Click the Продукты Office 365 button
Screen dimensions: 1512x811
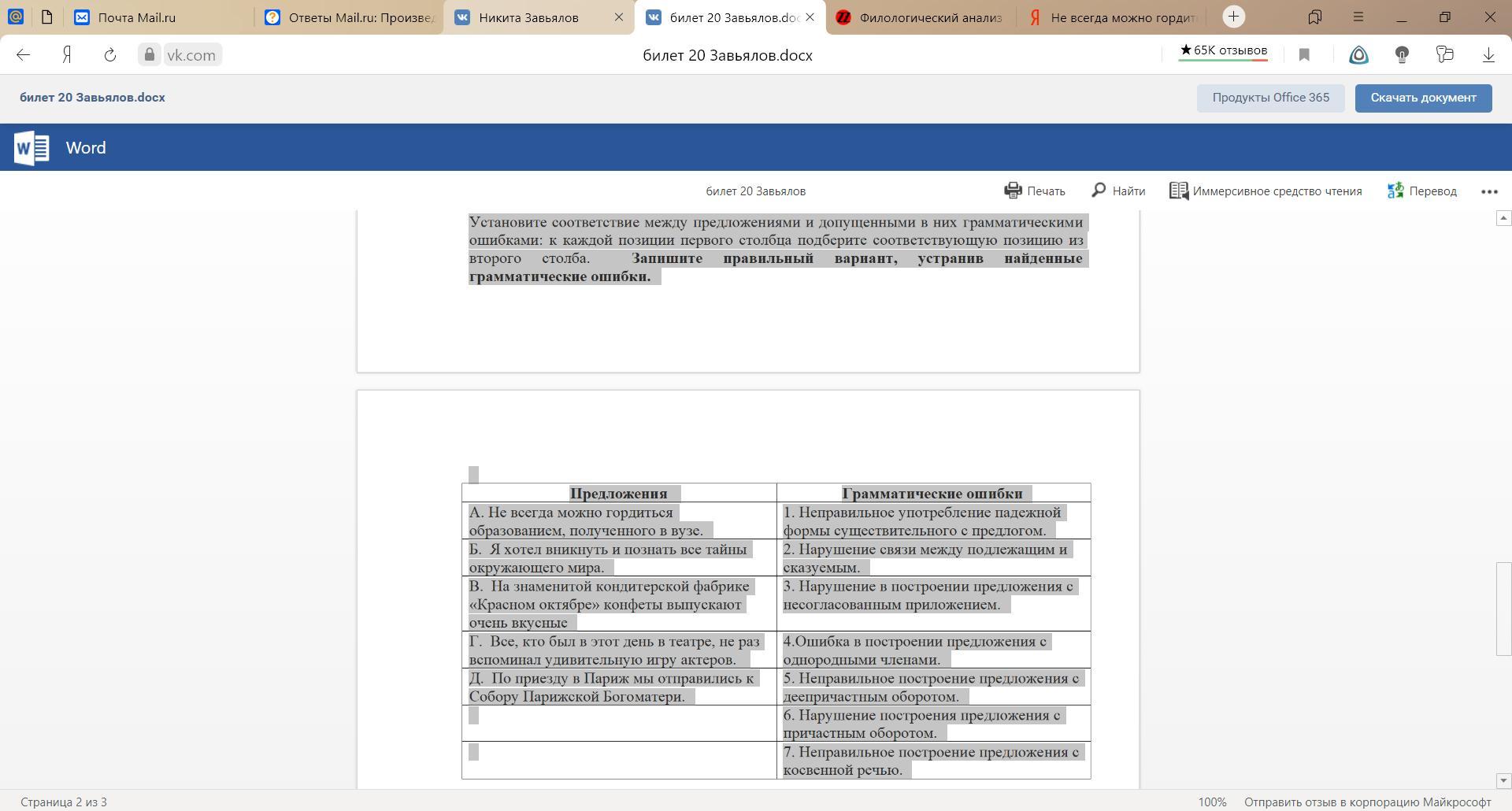pyautogui.click(x=1270, y=98)
